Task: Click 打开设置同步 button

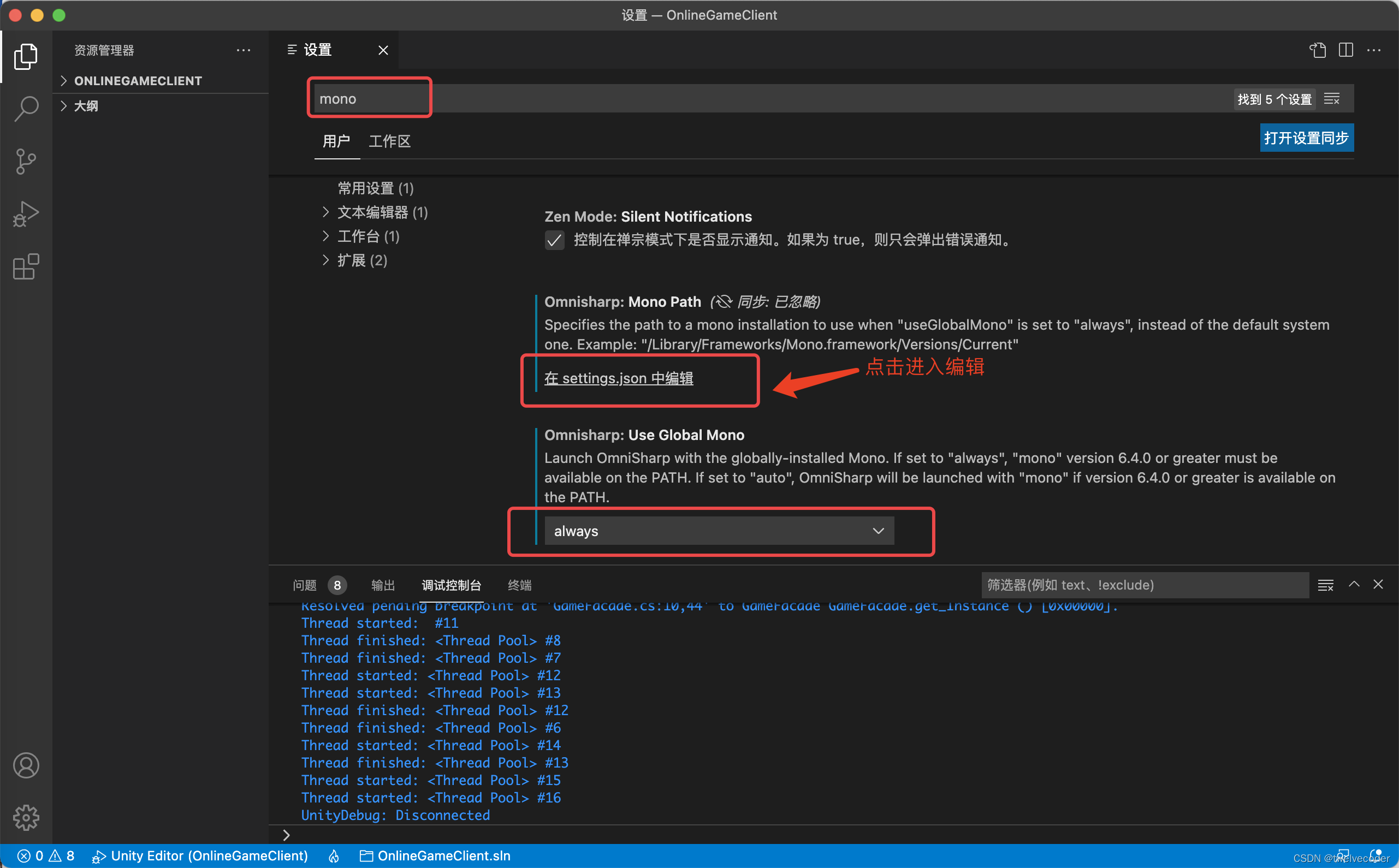Action: (1306, 139)
